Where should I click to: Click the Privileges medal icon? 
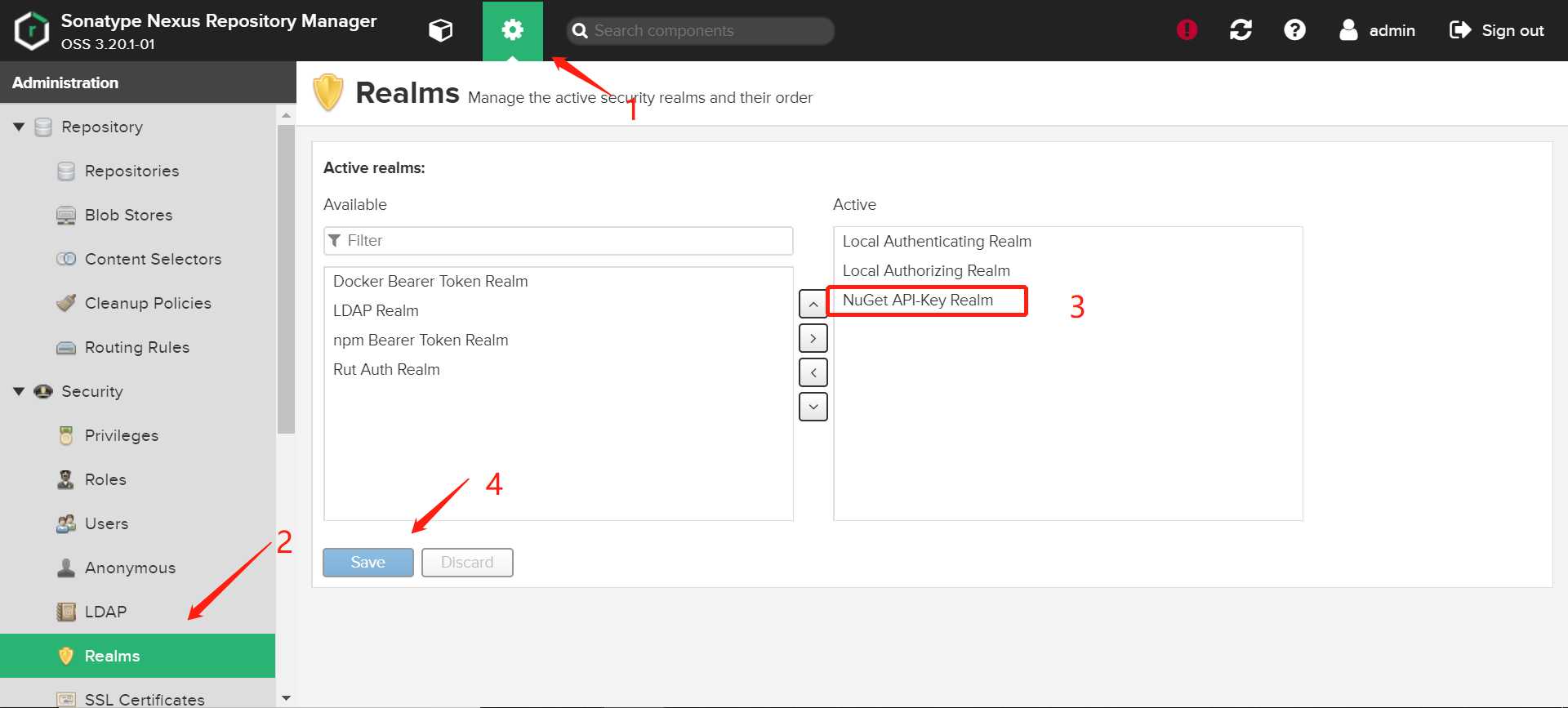66,435
